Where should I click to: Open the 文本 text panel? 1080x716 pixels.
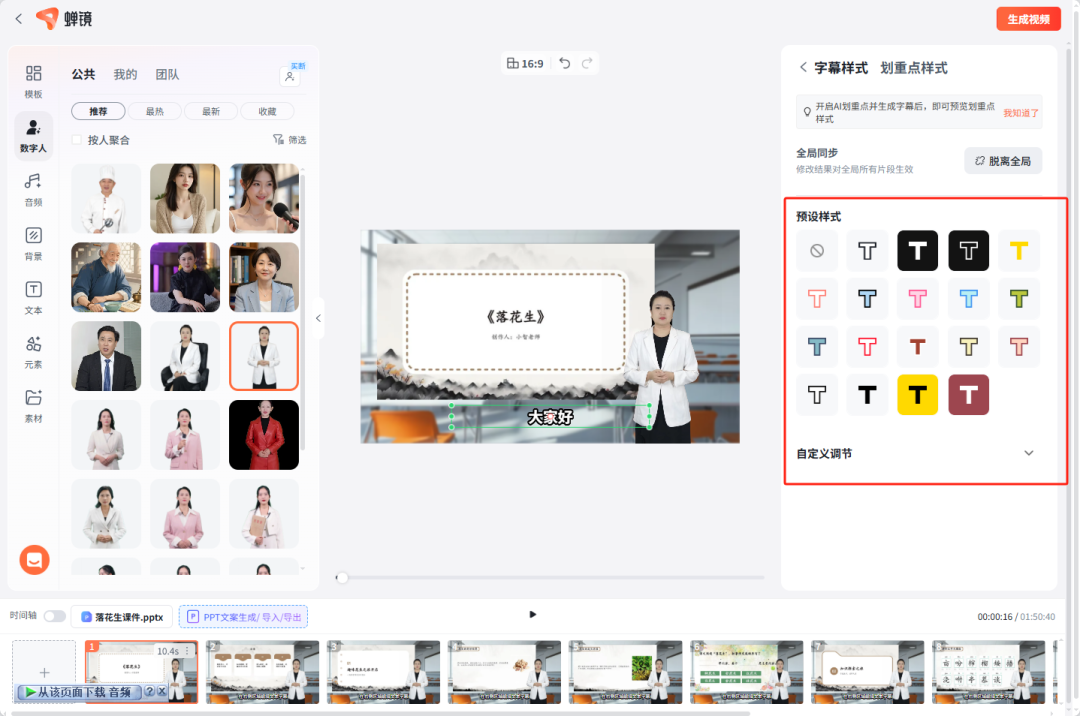(33, 297)
